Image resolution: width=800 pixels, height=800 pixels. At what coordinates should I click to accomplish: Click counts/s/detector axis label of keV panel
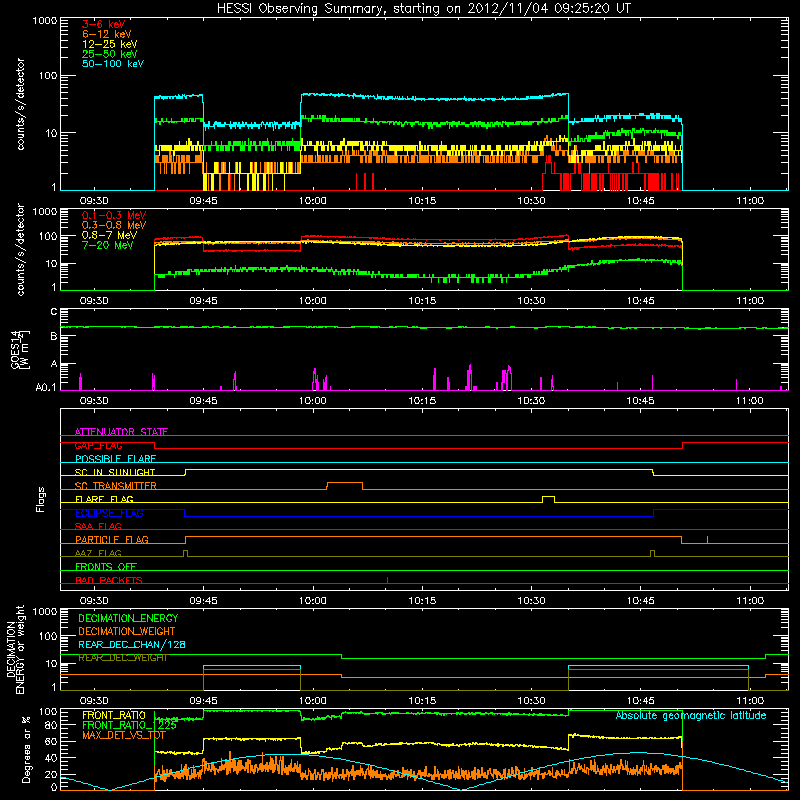pyautogui.click(x=20, y=104)
